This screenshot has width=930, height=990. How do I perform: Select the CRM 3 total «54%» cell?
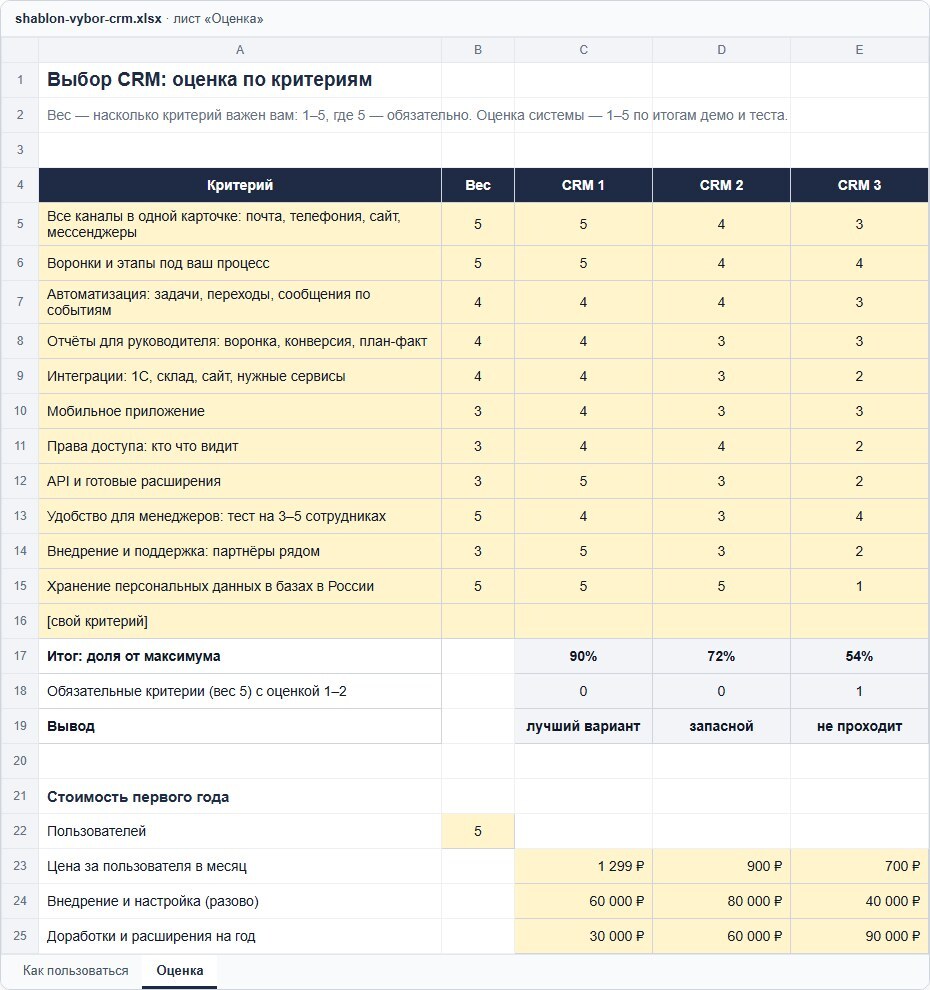click(x=859, y=656)
